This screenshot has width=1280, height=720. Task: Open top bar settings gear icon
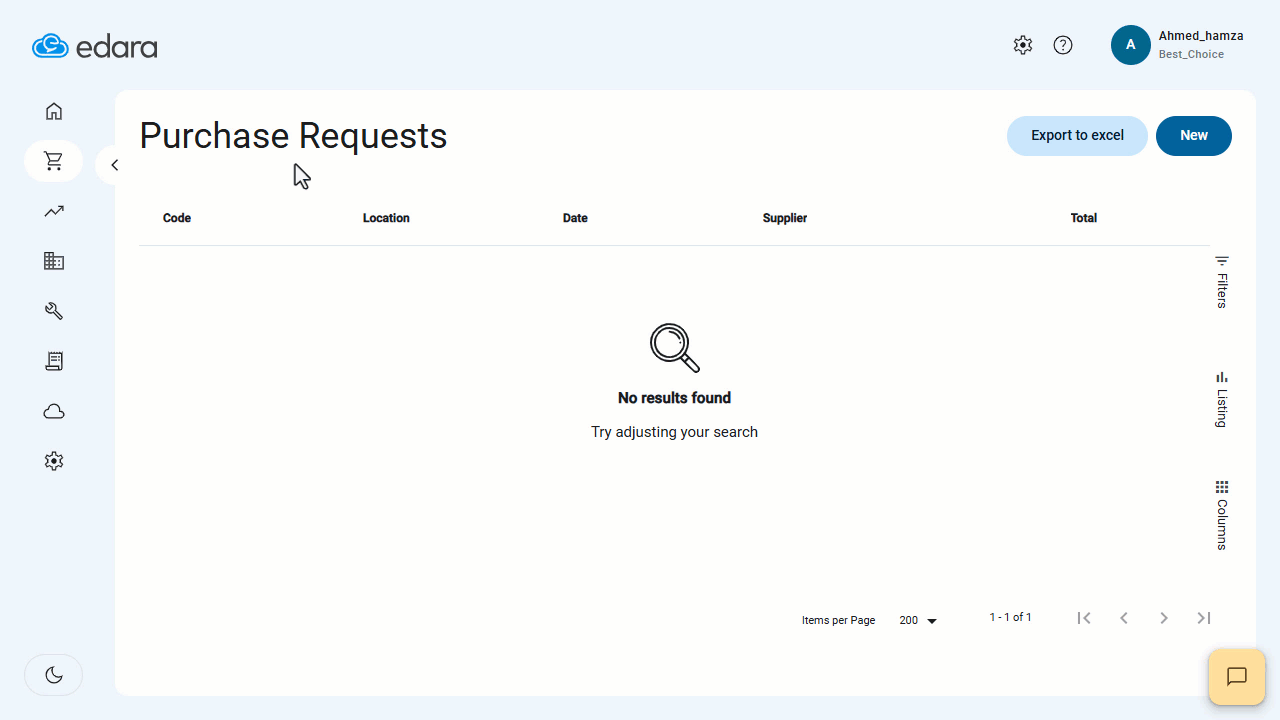point(1022,45)
